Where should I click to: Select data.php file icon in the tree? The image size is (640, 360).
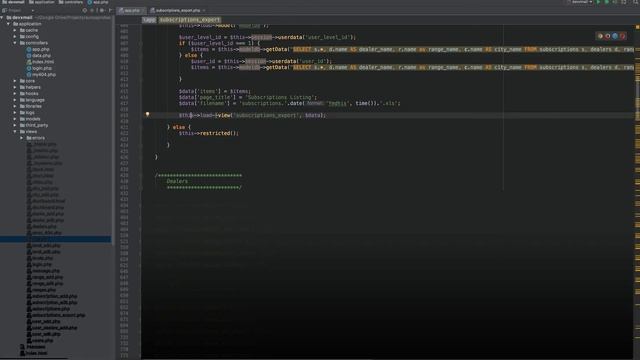pyautogui.click(x=29, y=56)
